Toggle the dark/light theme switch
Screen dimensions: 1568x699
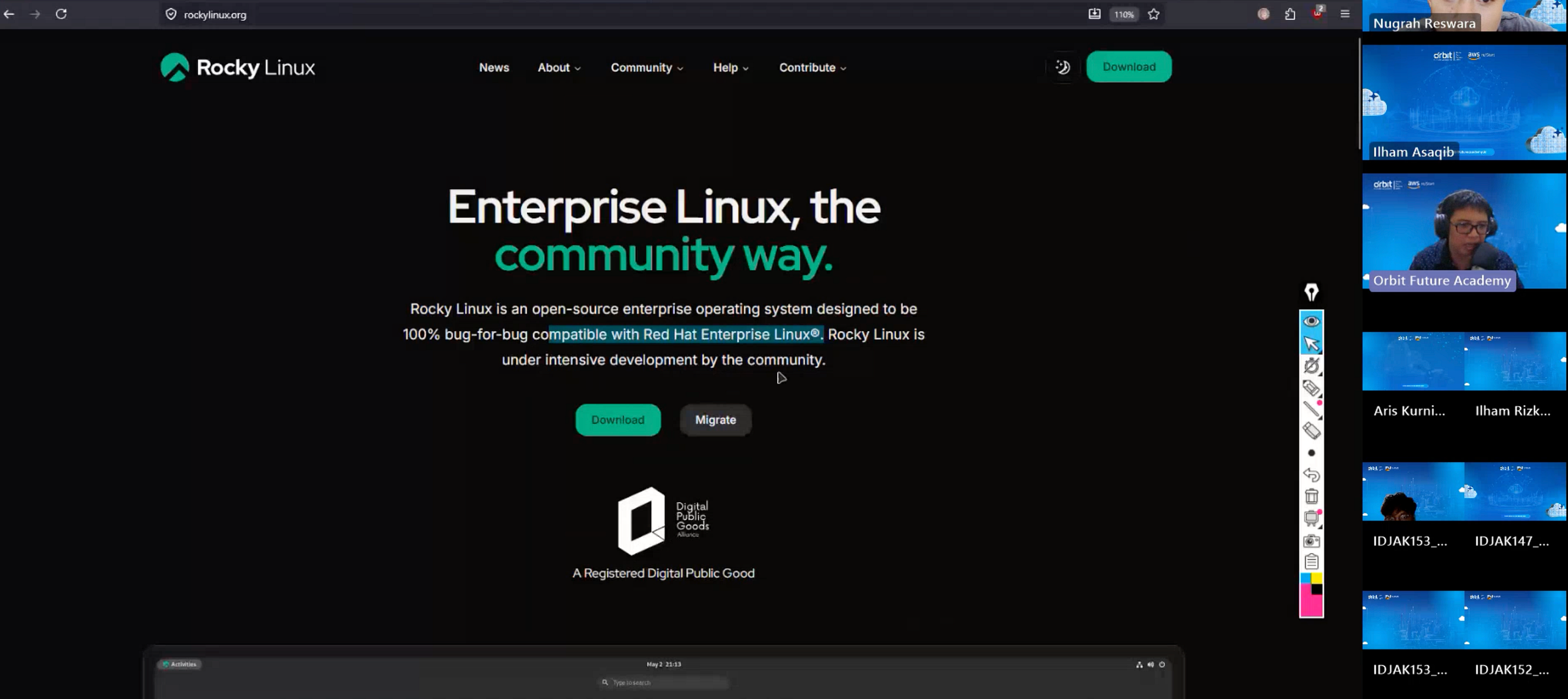[x=1063, y=67]
